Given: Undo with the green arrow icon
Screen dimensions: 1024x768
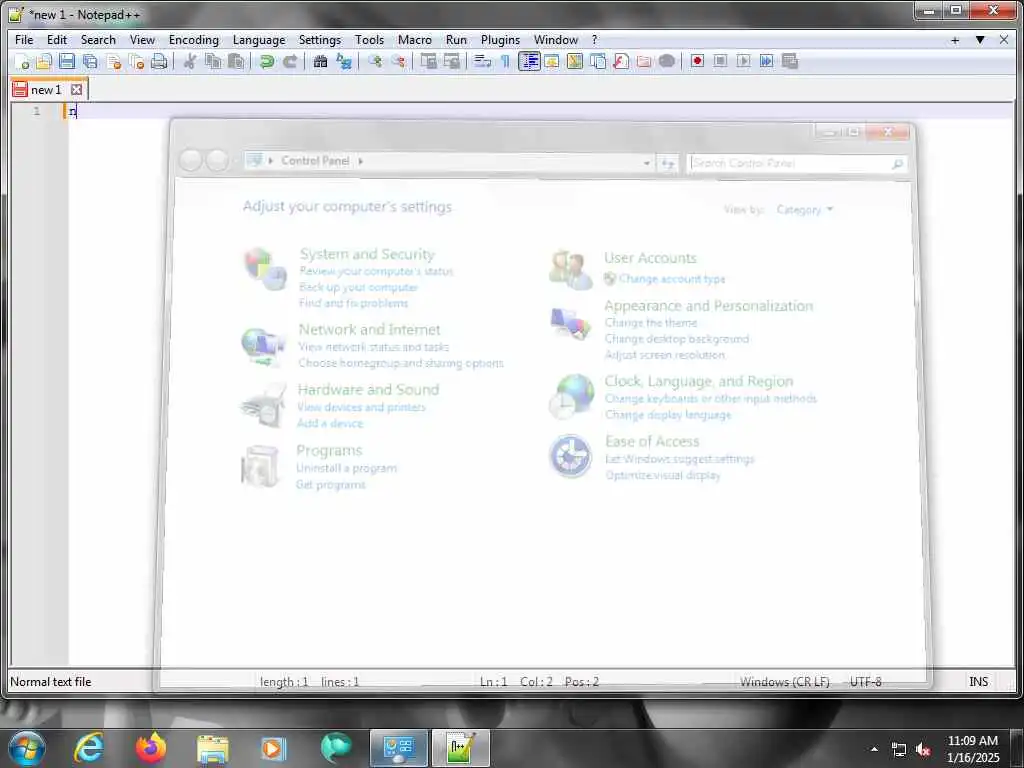Looking at the screenshot, I should click(x=266, y=61).
